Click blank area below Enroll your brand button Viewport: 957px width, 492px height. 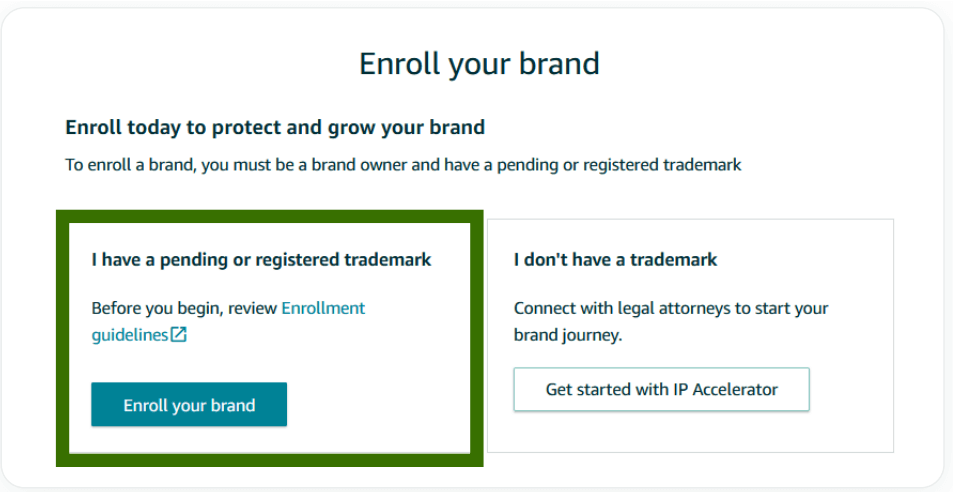(x=269, y=440)
